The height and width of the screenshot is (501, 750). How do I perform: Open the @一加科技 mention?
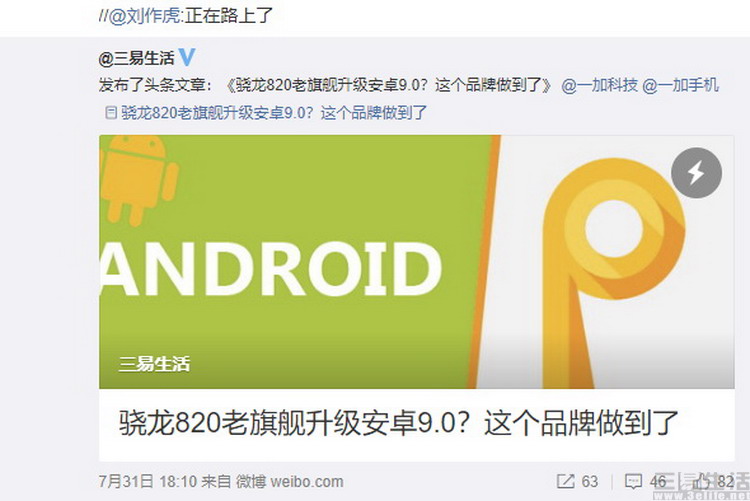tap(599, 85)
